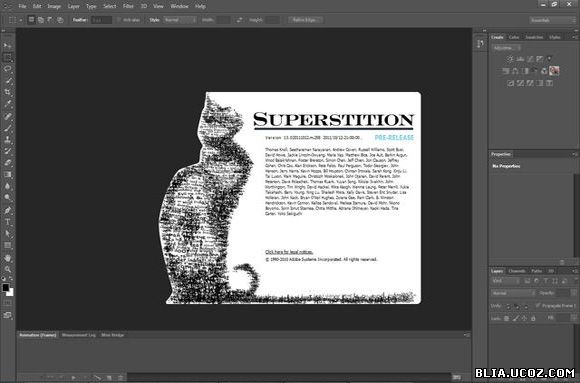The height and width of the screenshot is (383, 580).
Task: Enable the Anti-alias checkbox
Action: (x=119, y=20)
